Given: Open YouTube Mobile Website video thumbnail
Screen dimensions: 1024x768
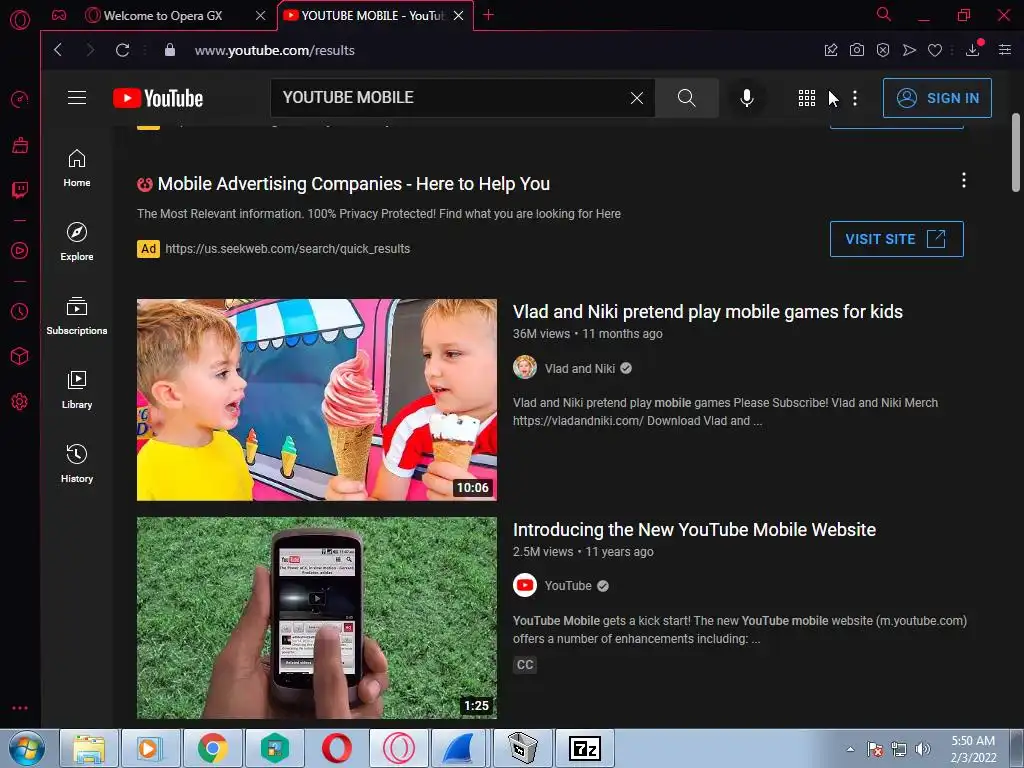Looking at the screenshot, I should click(x=317, y=618).
